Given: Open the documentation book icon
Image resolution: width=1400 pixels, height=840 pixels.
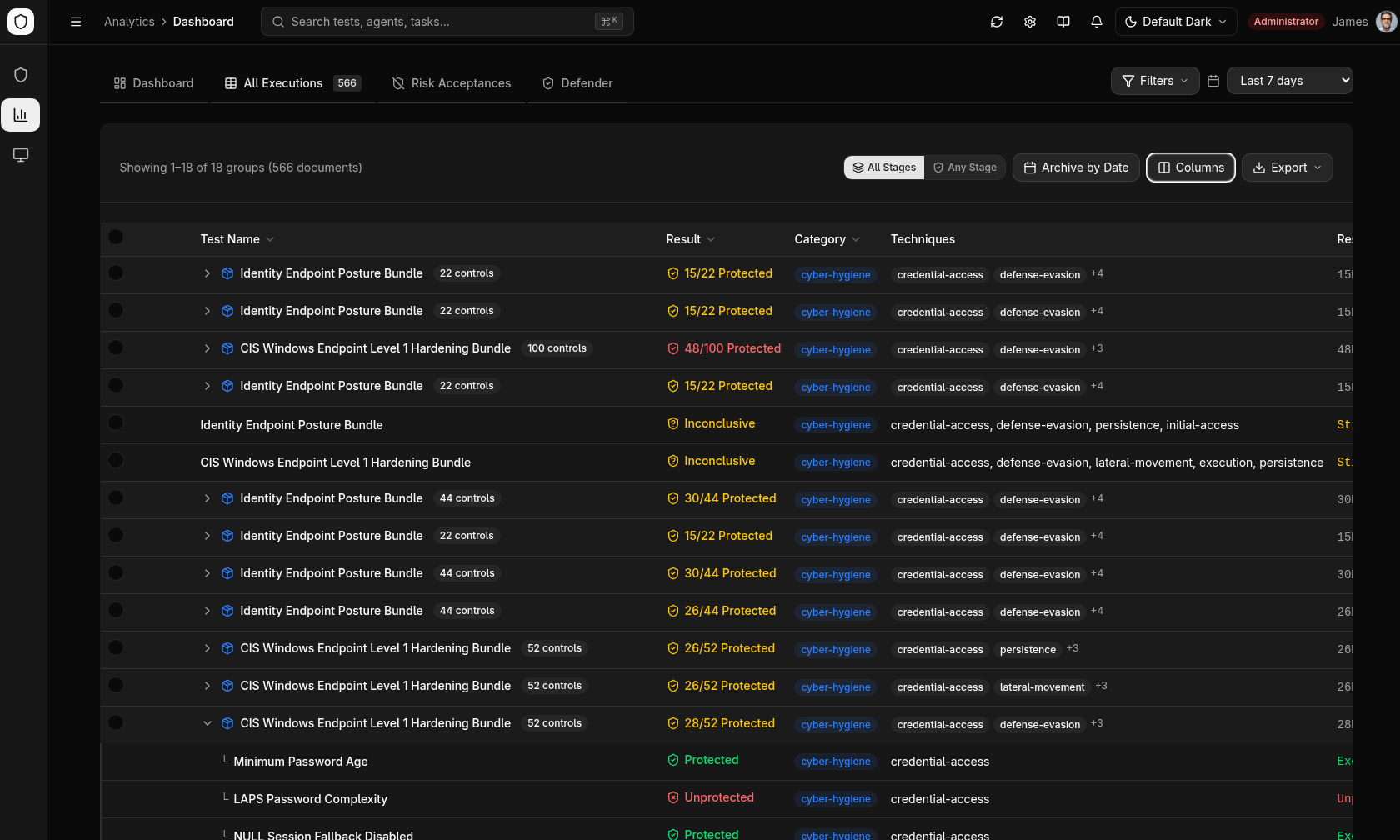Looking at the screenshot, I should 1063,22.
